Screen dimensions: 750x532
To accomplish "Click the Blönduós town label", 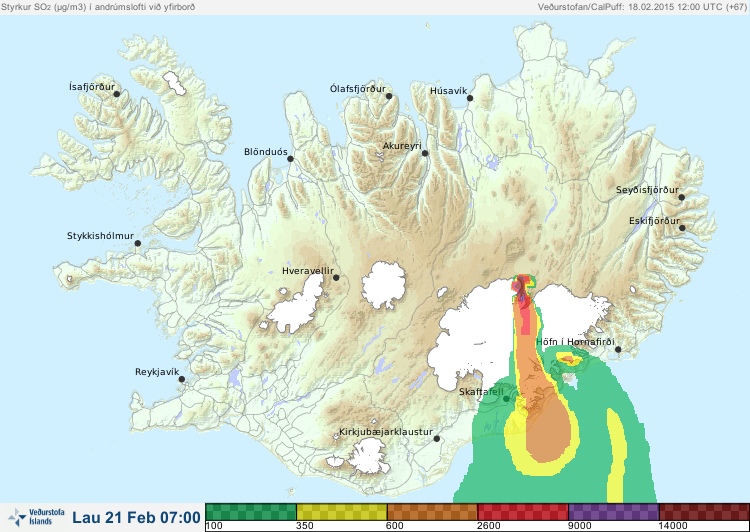I will (265, 152).
